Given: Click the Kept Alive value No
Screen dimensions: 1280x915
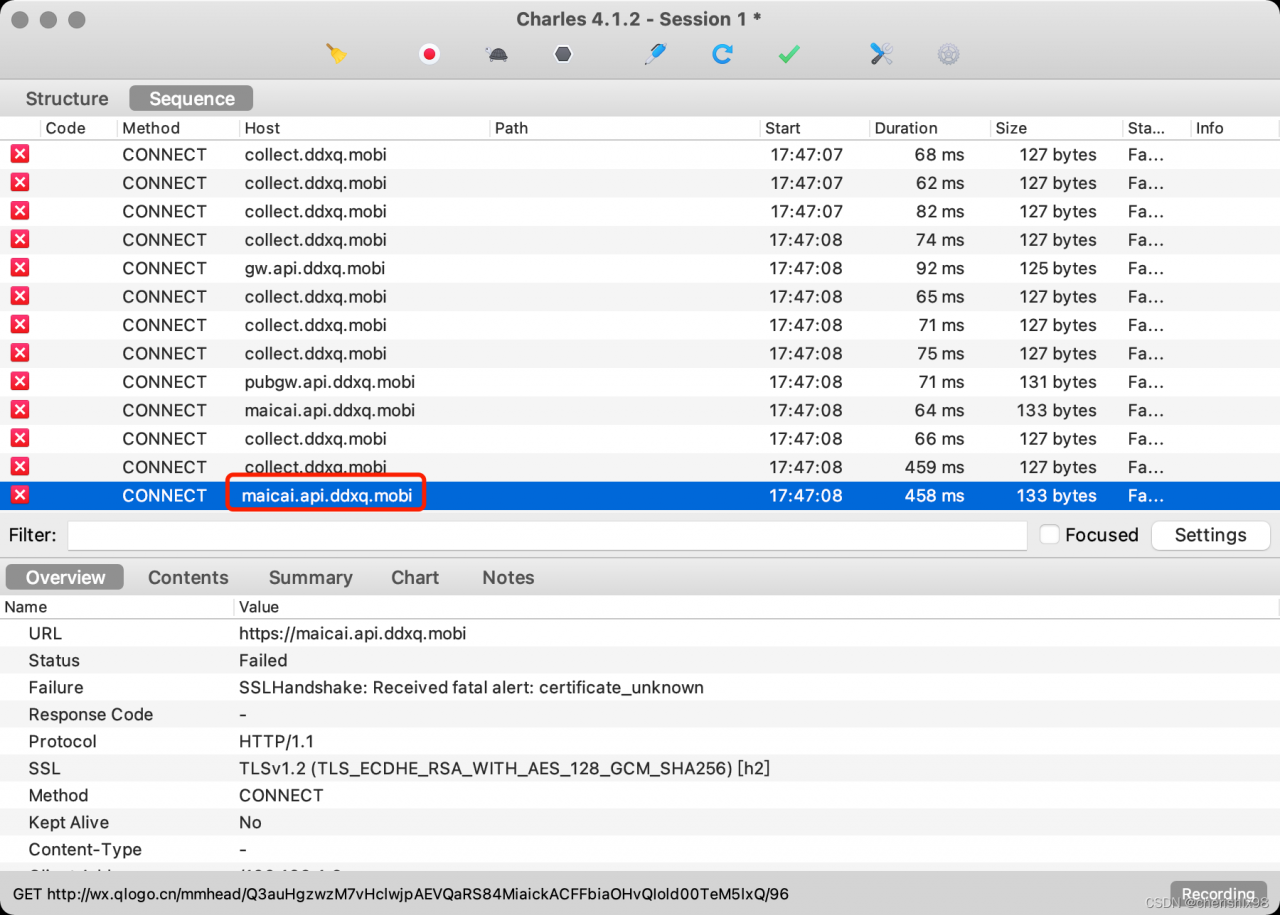Looking at the screenshot, I should tap(250, 822).
